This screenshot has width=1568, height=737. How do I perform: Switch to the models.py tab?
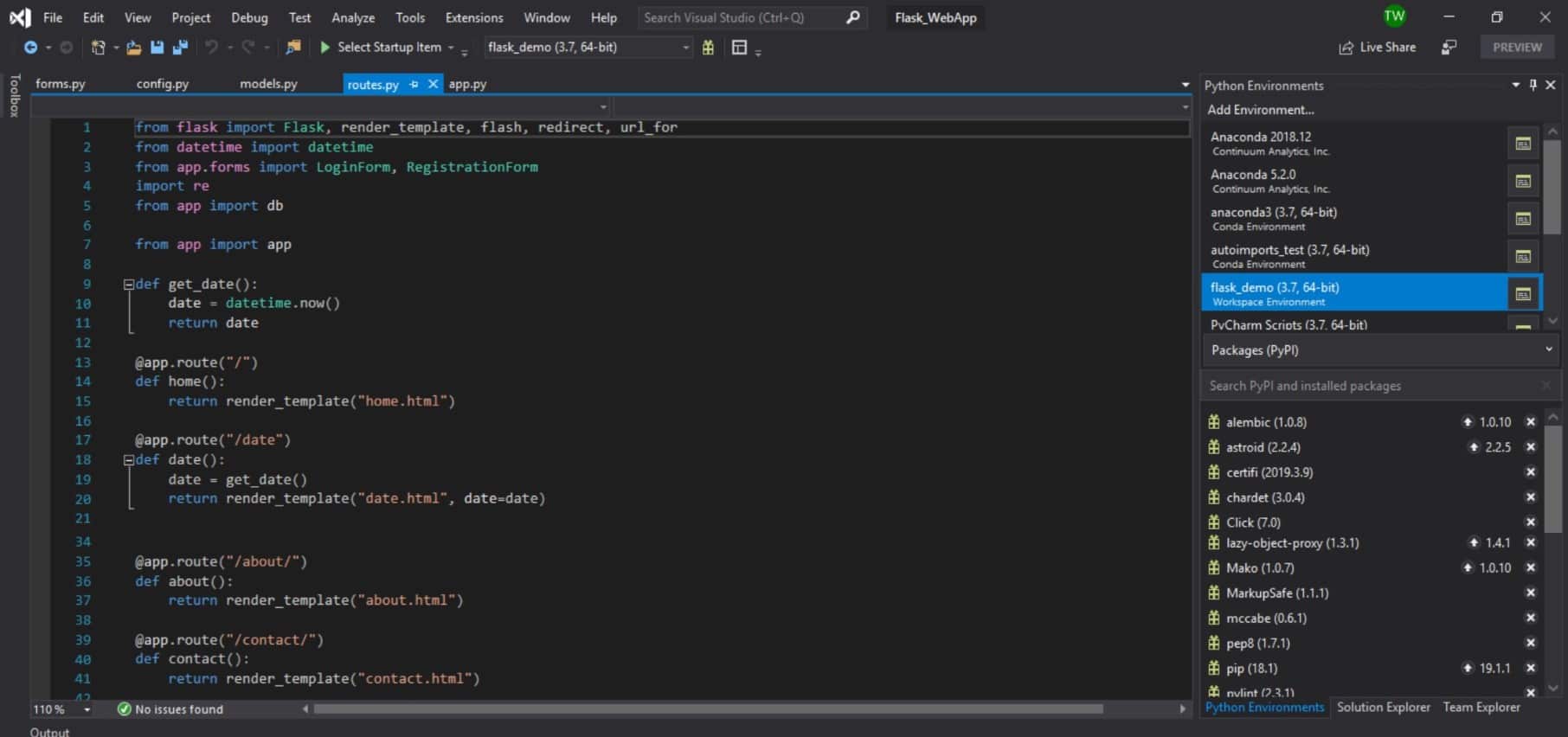pyautogui.click(x=268, y=84)
